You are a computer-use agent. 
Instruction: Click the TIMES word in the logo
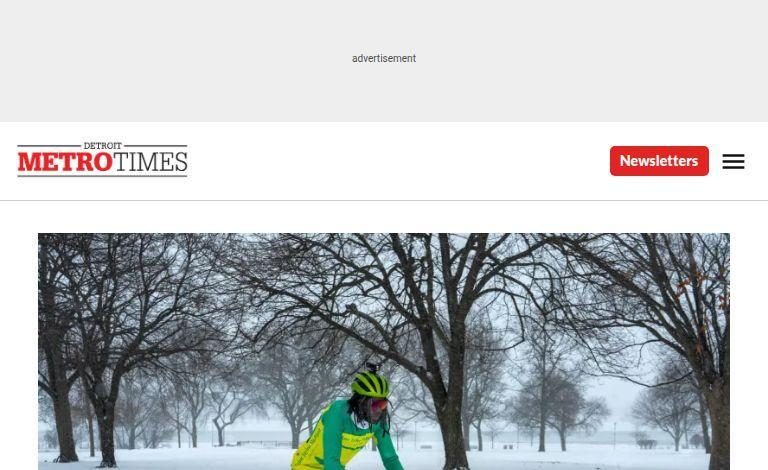pos(150,162)
